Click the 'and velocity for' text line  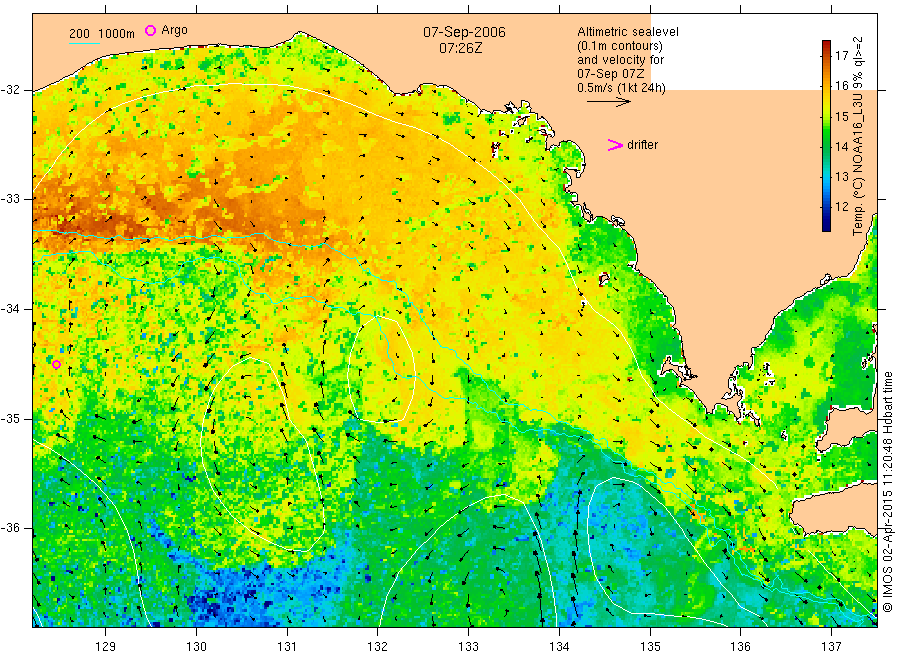point(620,60)
